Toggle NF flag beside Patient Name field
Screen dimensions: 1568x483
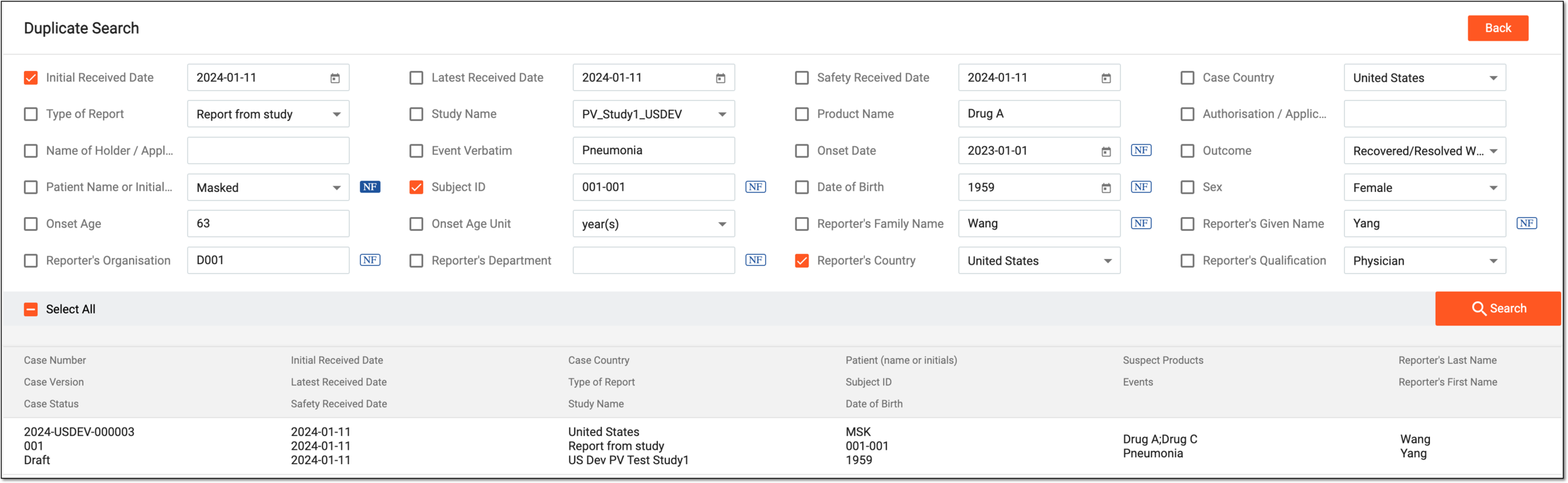[x=370, y=187]
